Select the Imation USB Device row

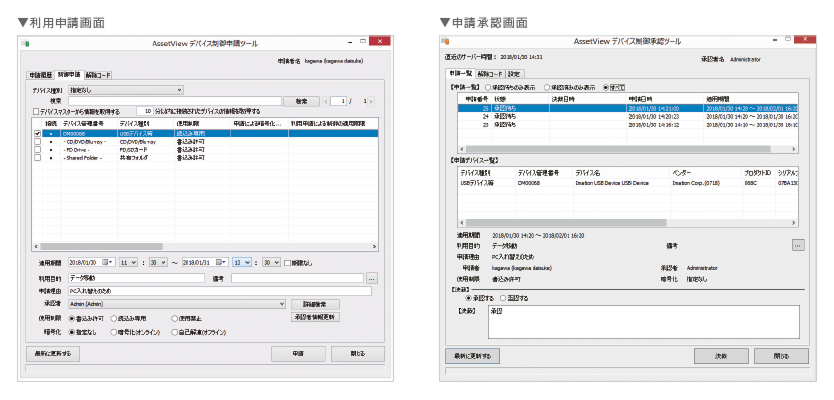pos(628,183)
